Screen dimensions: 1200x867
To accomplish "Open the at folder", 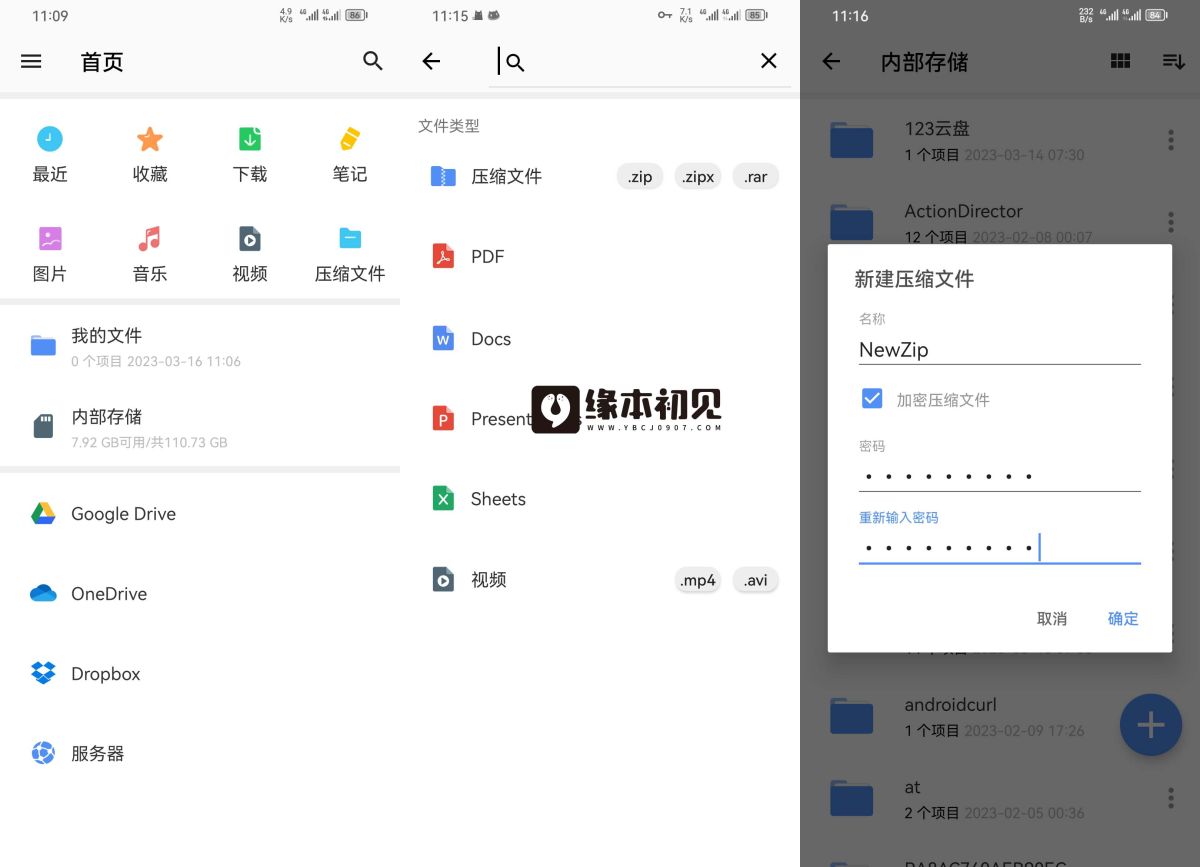I will click(x=980, y=798).
